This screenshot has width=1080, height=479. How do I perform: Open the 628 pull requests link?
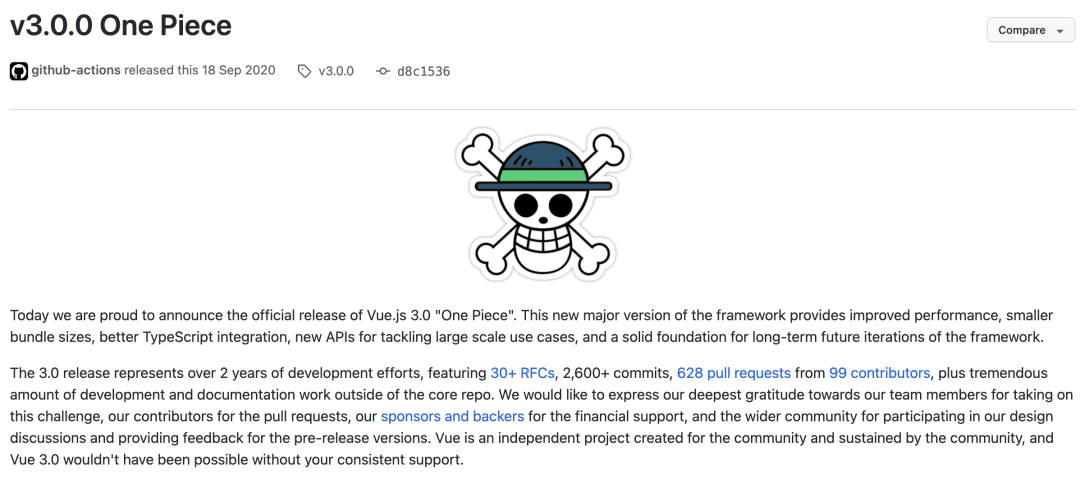[734, 374]
